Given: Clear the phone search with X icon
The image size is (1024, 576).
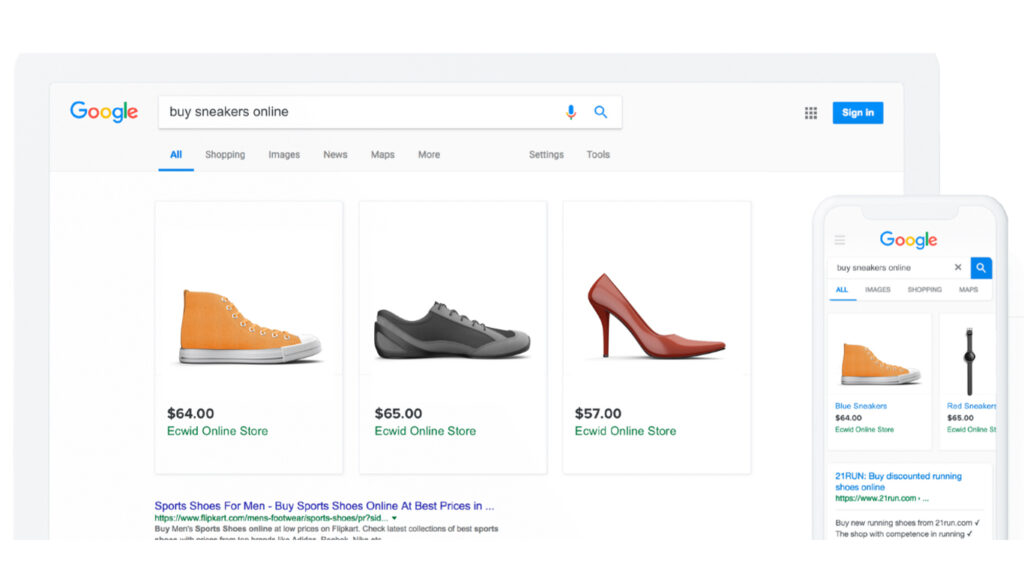Looking at the screenshot, I should [x=958, y=267].
